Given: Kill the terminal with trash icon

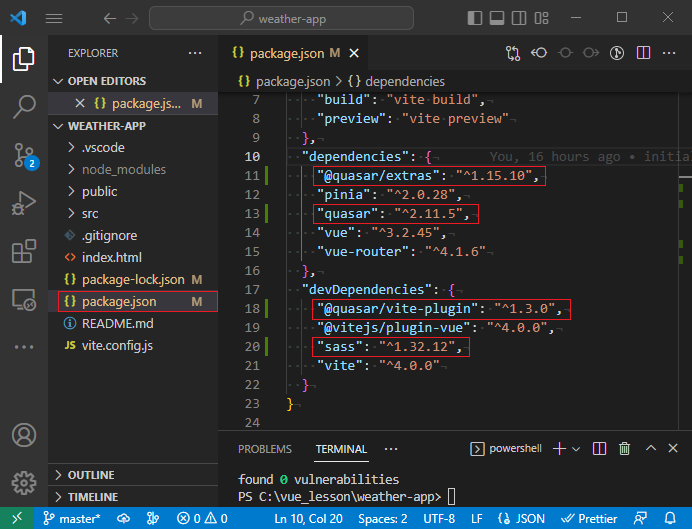Looking at the screenshot, I should (624, 448).
